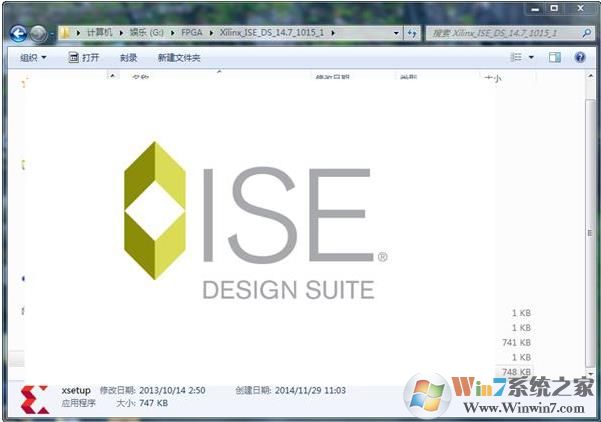This screenshot has width=601, height=422.
Task: Click the Back navigation arrow button
Action: (x=19, y=33)
